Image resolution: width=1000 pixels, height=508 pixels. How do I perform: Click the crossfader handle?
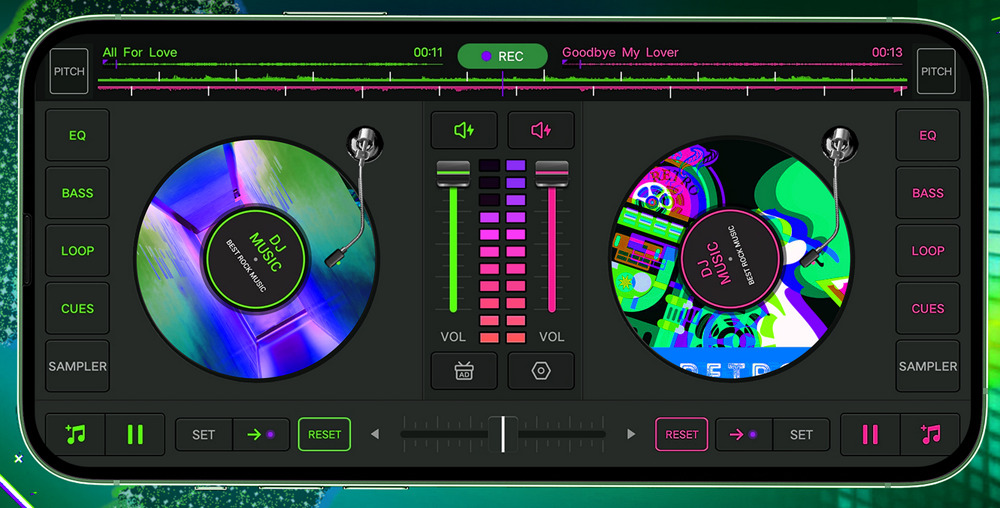pos(503,434)
